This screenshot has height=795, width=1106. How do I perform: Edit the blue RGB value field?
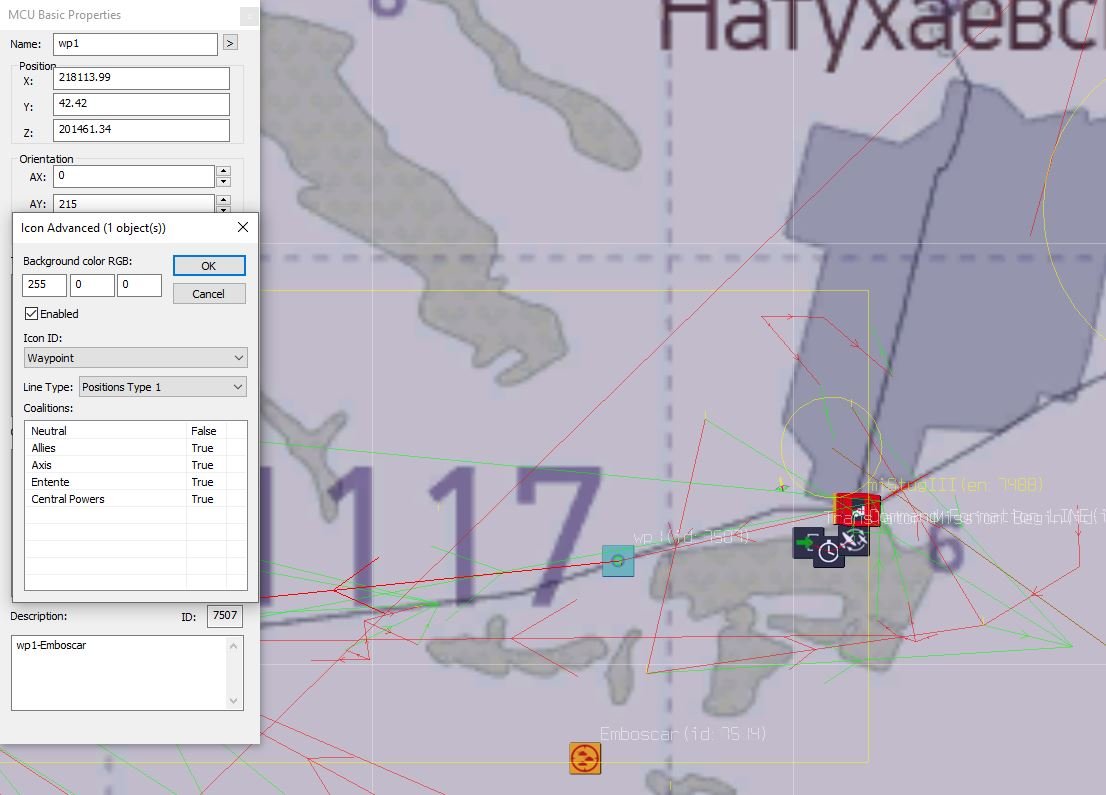pyautogui.click(x=139, y=285)
